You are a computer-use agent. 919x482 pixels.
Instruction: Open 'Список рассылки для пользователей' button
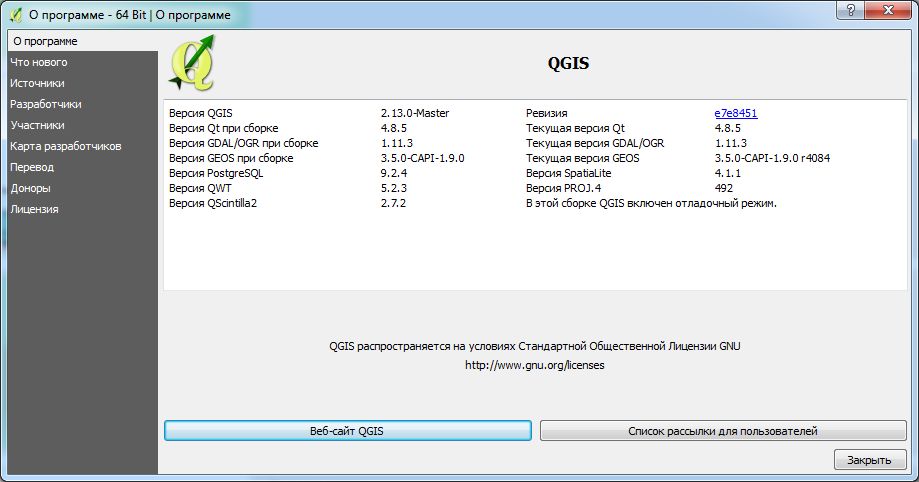[723, 431]
